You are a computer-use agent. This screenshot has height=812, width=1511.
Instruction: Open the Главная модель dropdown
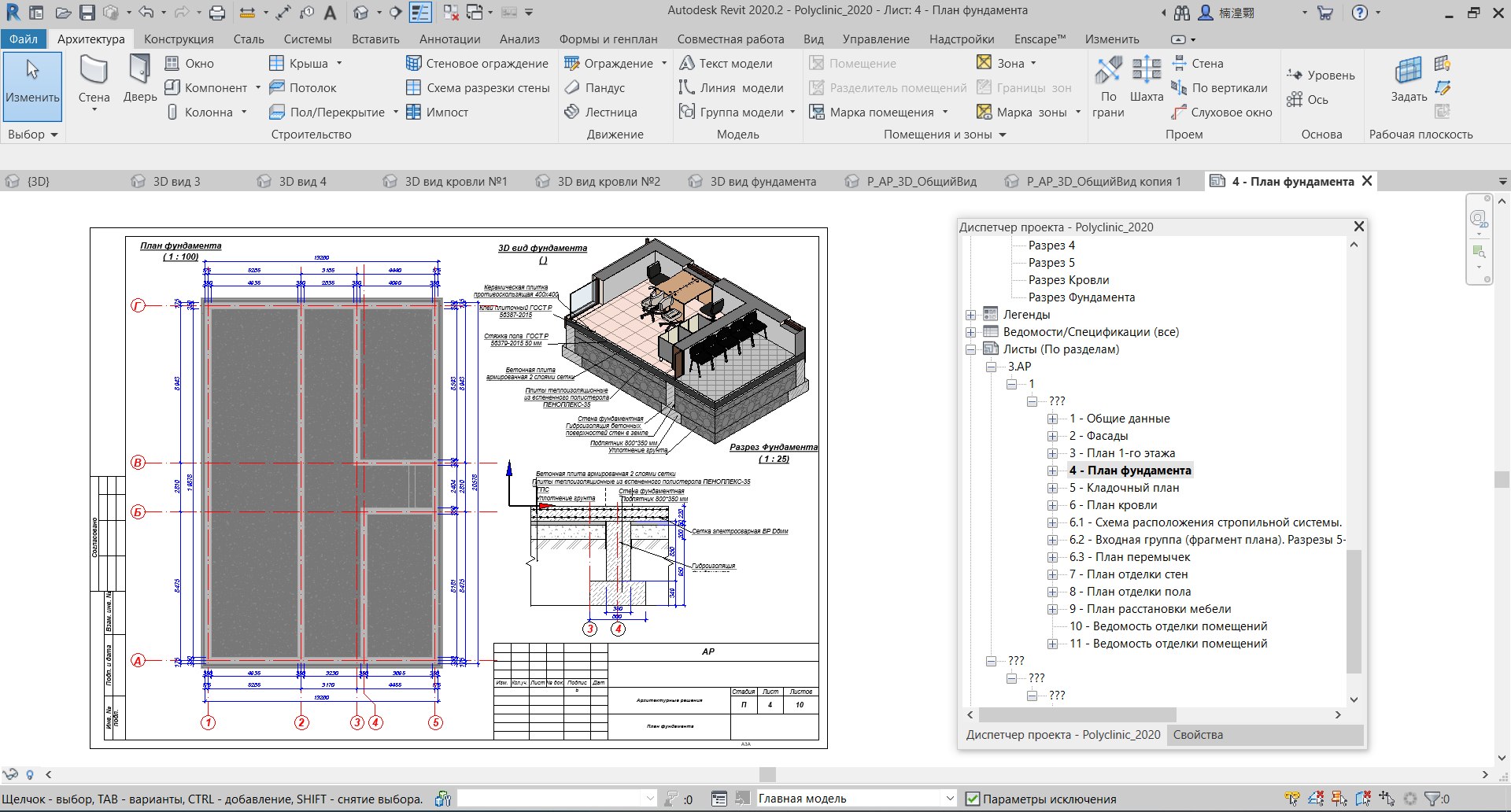click(x=949, y=799)
